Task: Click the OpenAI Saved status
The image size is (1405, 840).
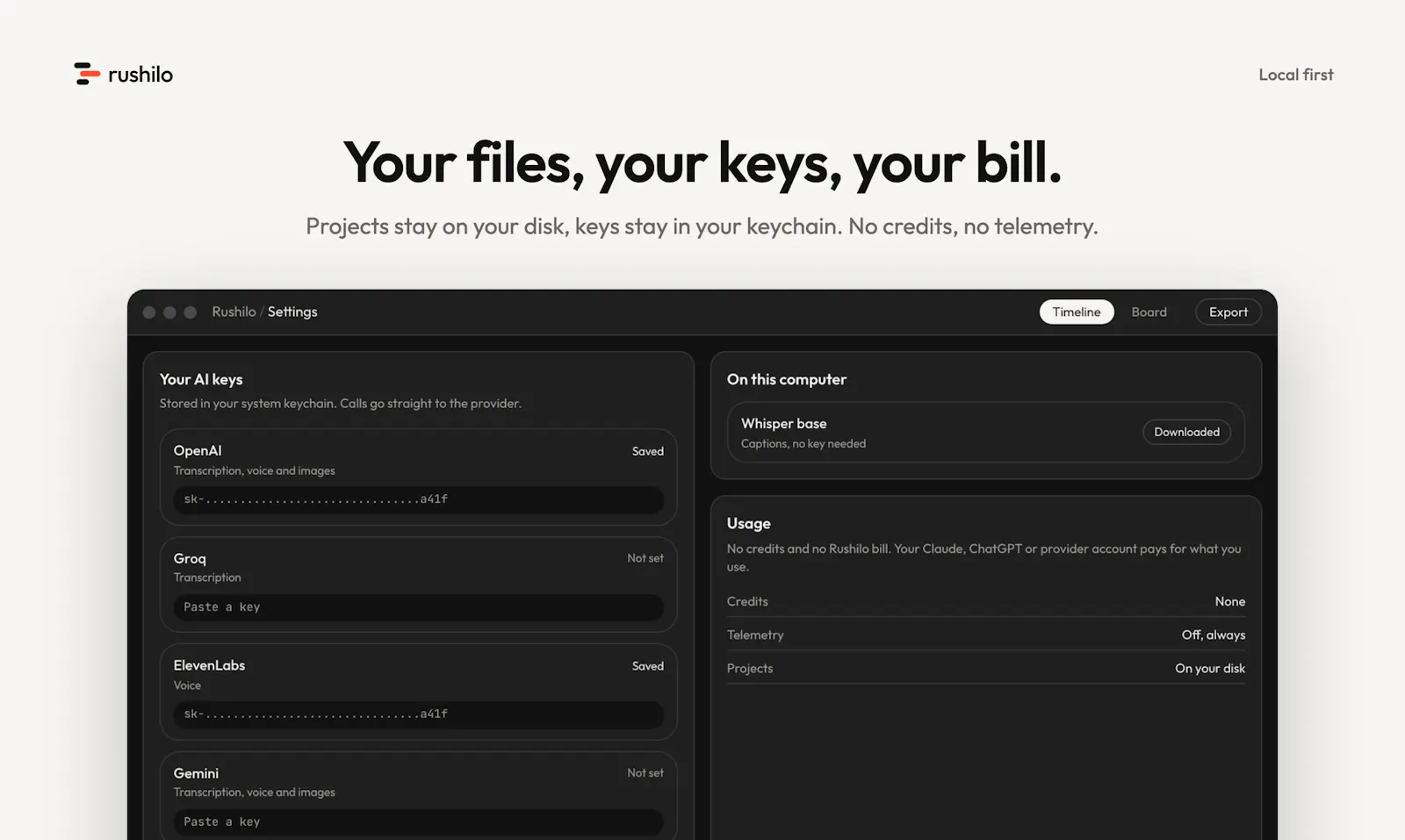Action: point(648,451)
